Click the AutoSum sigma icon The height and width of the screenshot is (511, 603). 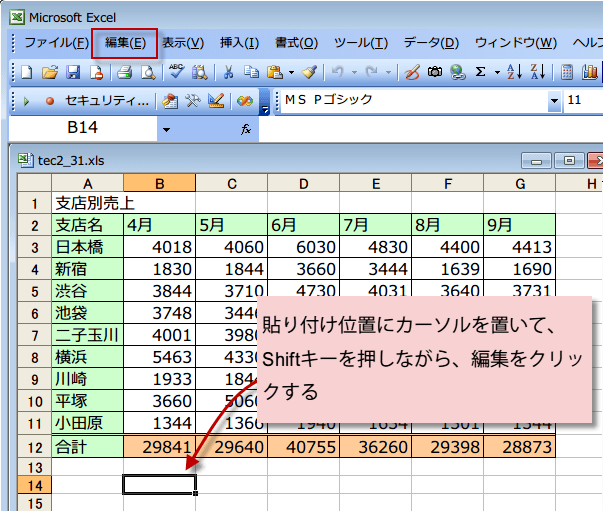coord(480,72)
